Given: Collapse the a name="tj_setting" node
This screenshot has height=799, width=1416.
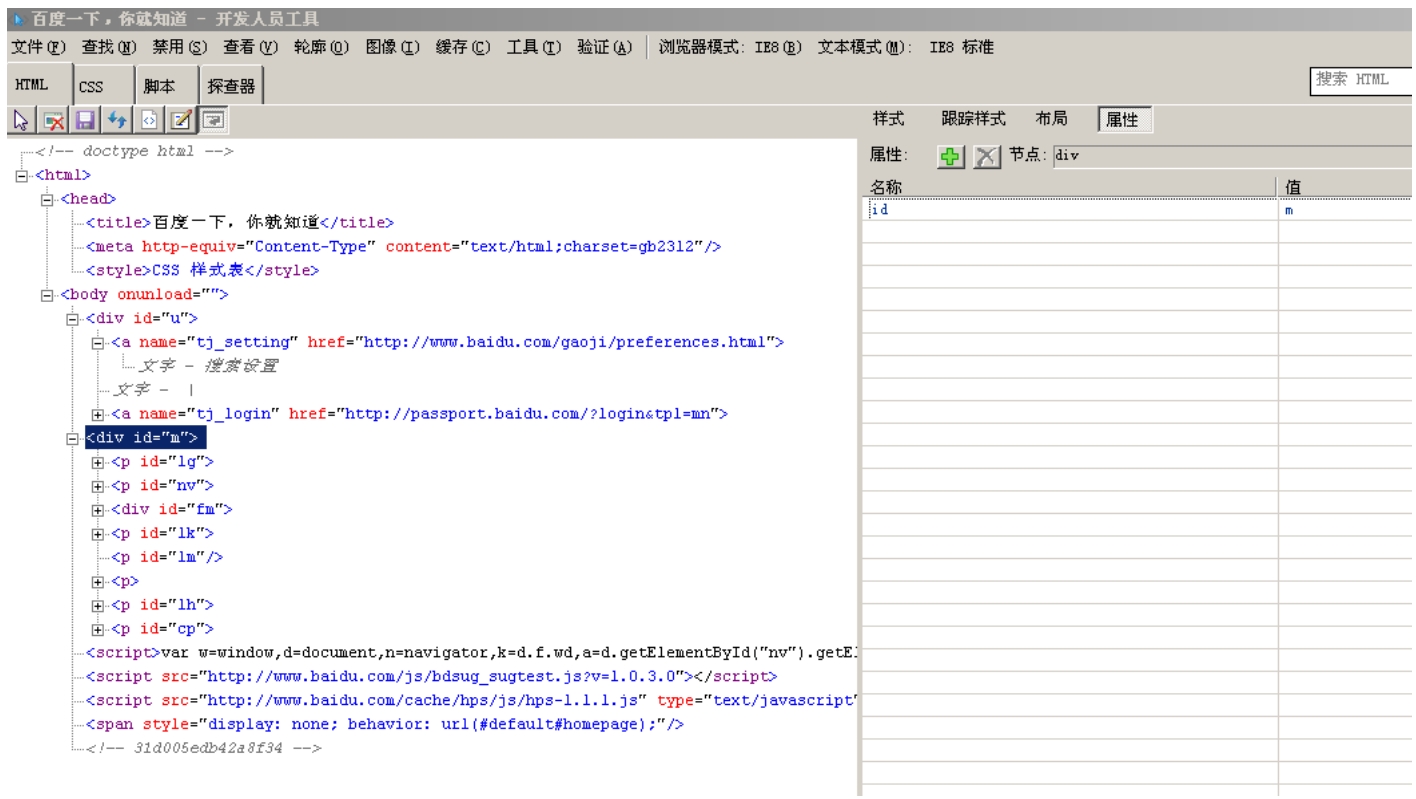Looking at the screenshot, I should tap(97, 343).
